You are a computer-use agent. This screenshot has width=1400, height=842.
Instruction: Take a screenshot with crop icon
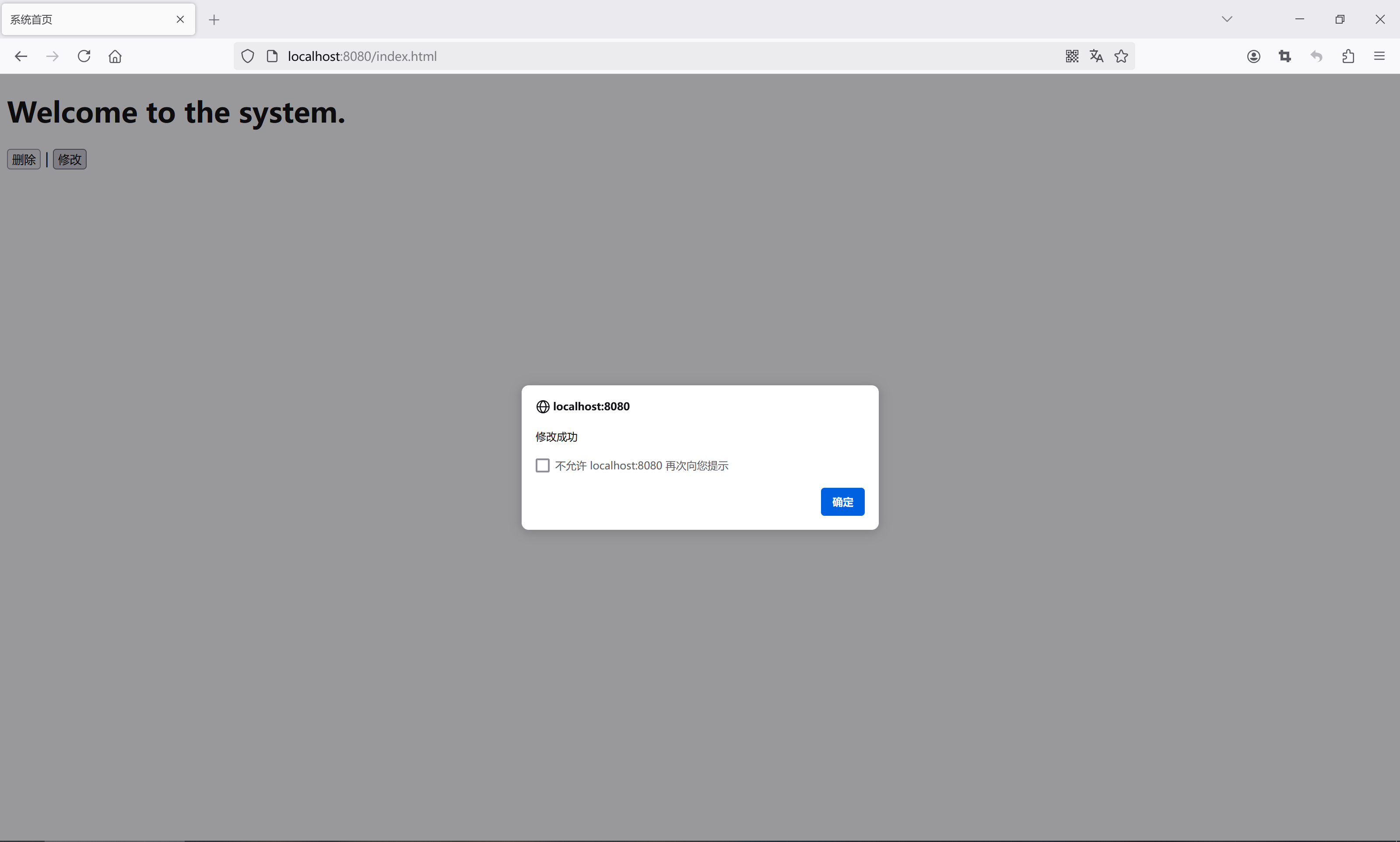tap(1285, 56)
